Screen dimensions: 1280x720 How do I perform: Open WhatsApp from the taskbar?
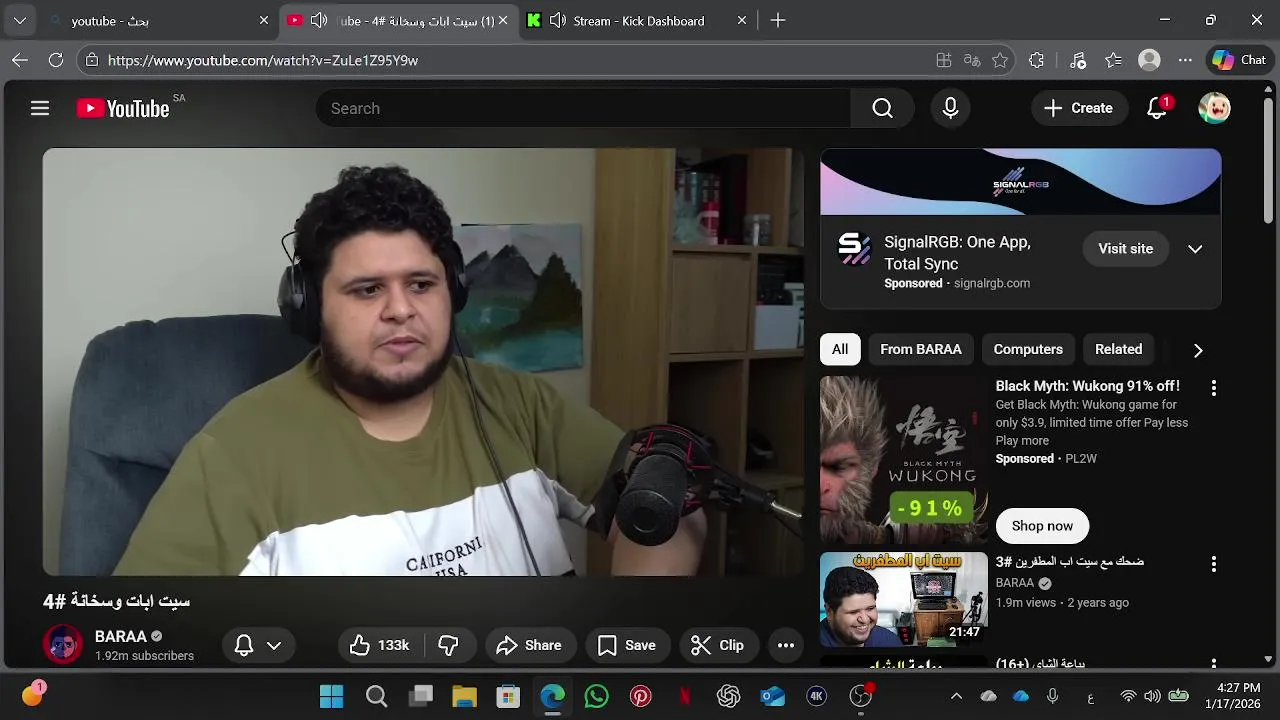597,696
